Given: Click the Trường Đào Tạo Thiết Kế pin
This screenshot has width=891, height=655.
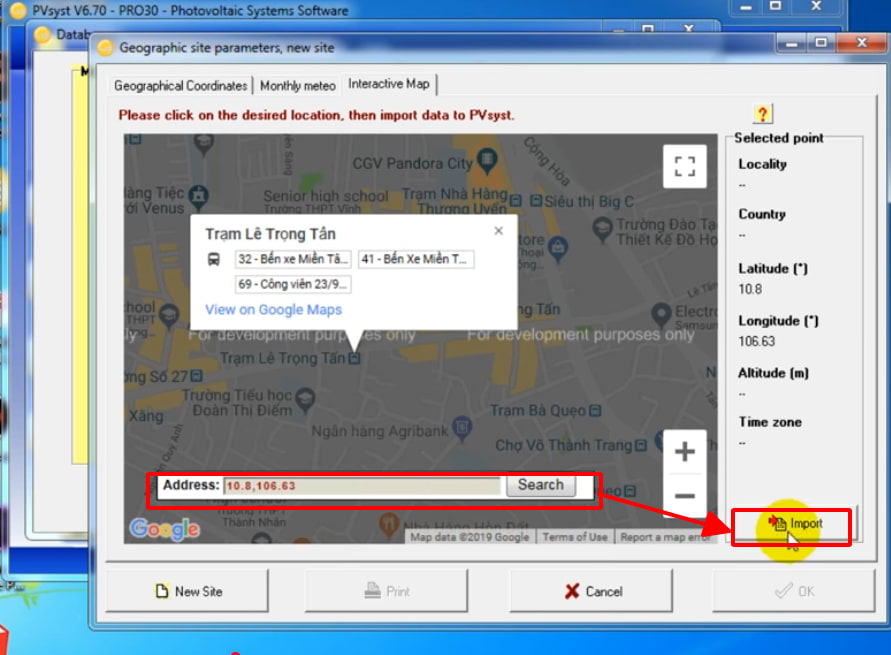Looking at the screenshot, I should point(602,229).
